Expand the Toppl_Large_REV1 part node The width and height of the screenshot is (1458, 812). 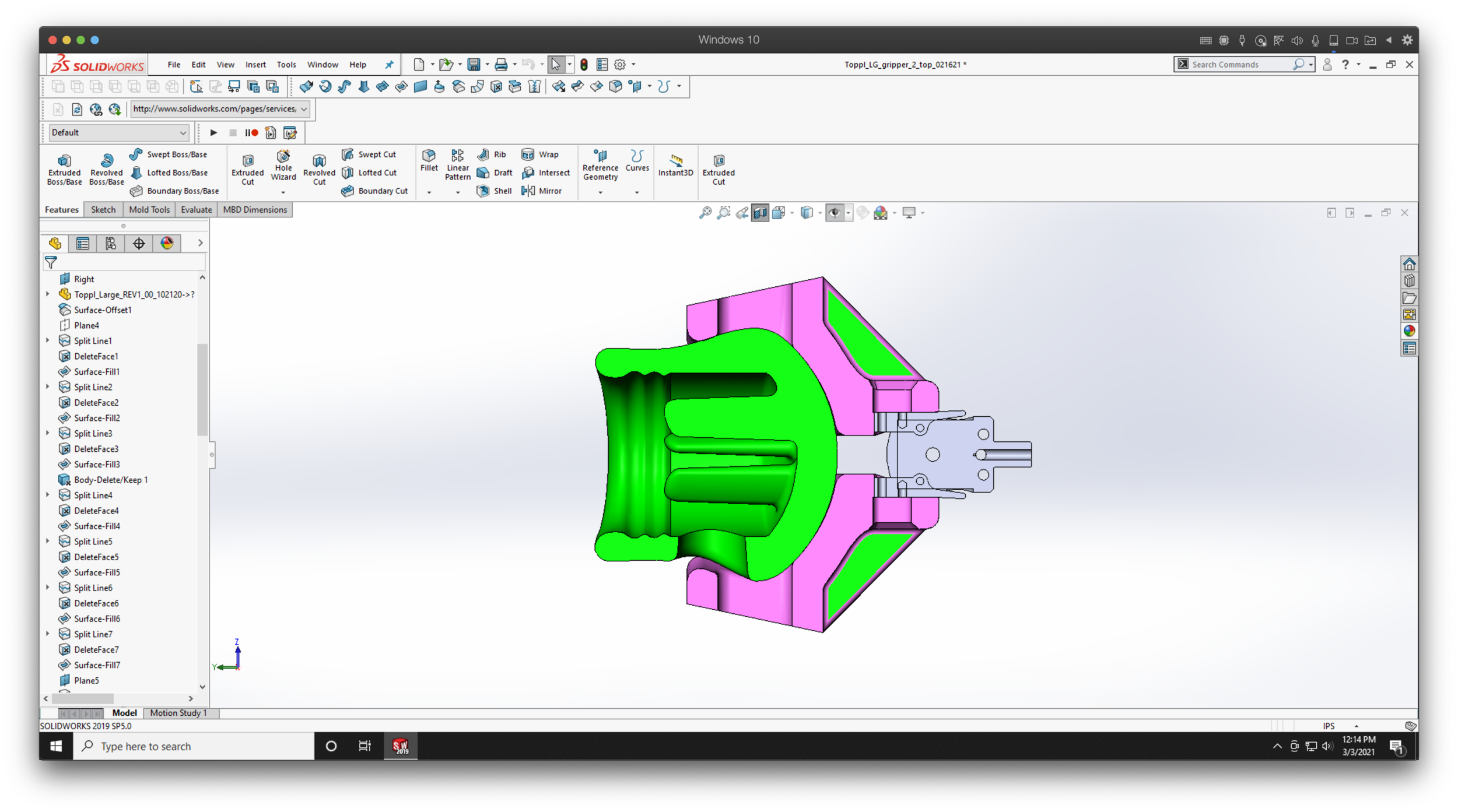click(48, 294)
